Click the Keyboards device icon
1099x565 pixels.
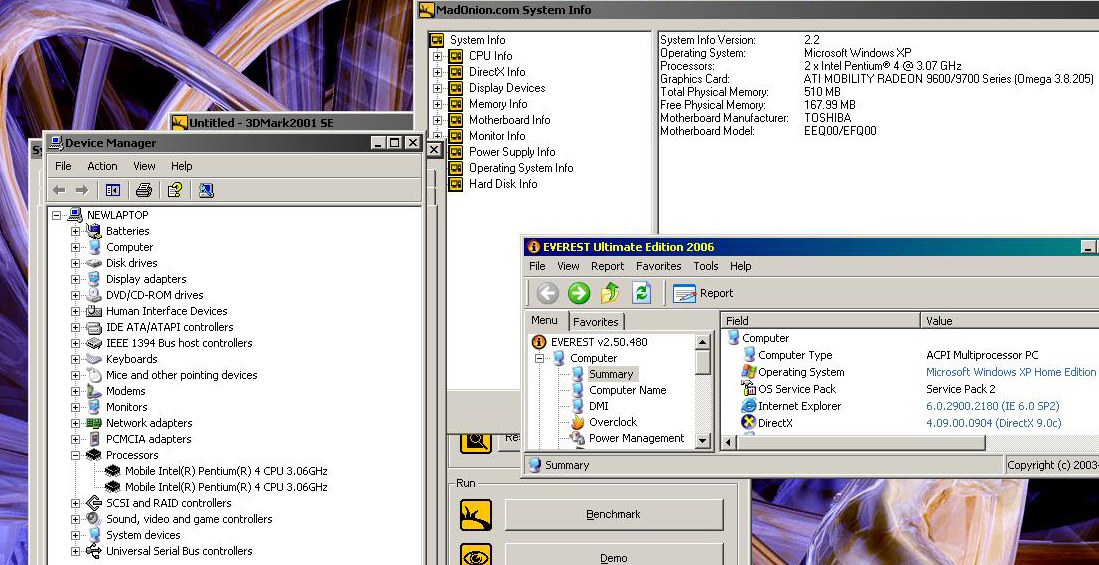94,359
